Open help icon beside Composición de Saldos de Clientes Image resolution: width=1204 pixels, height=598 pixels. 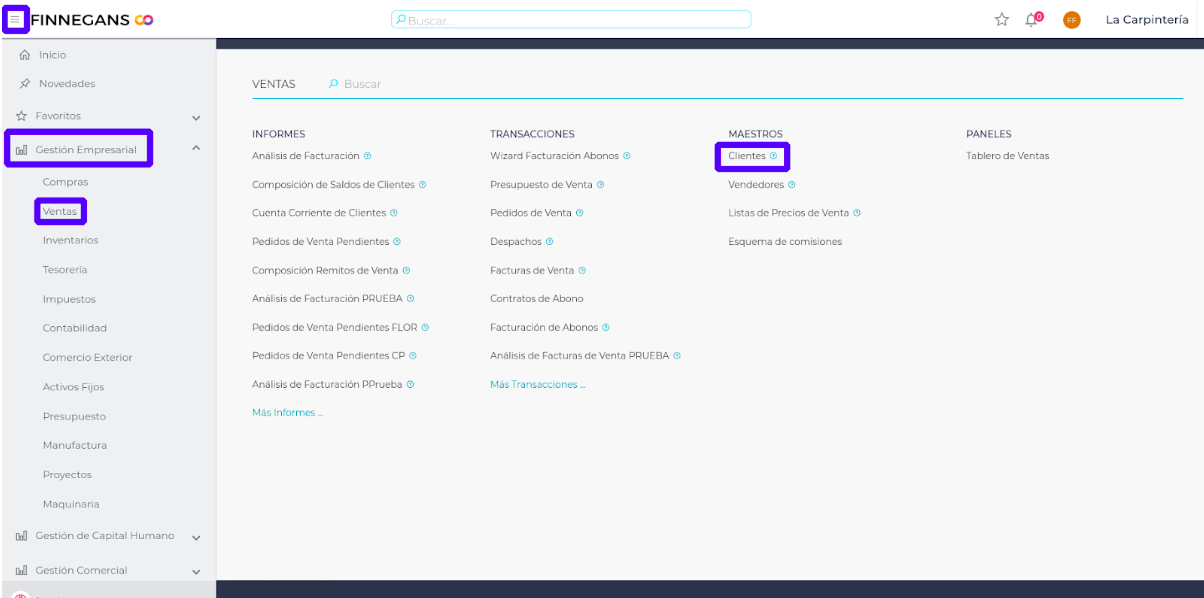423,185
